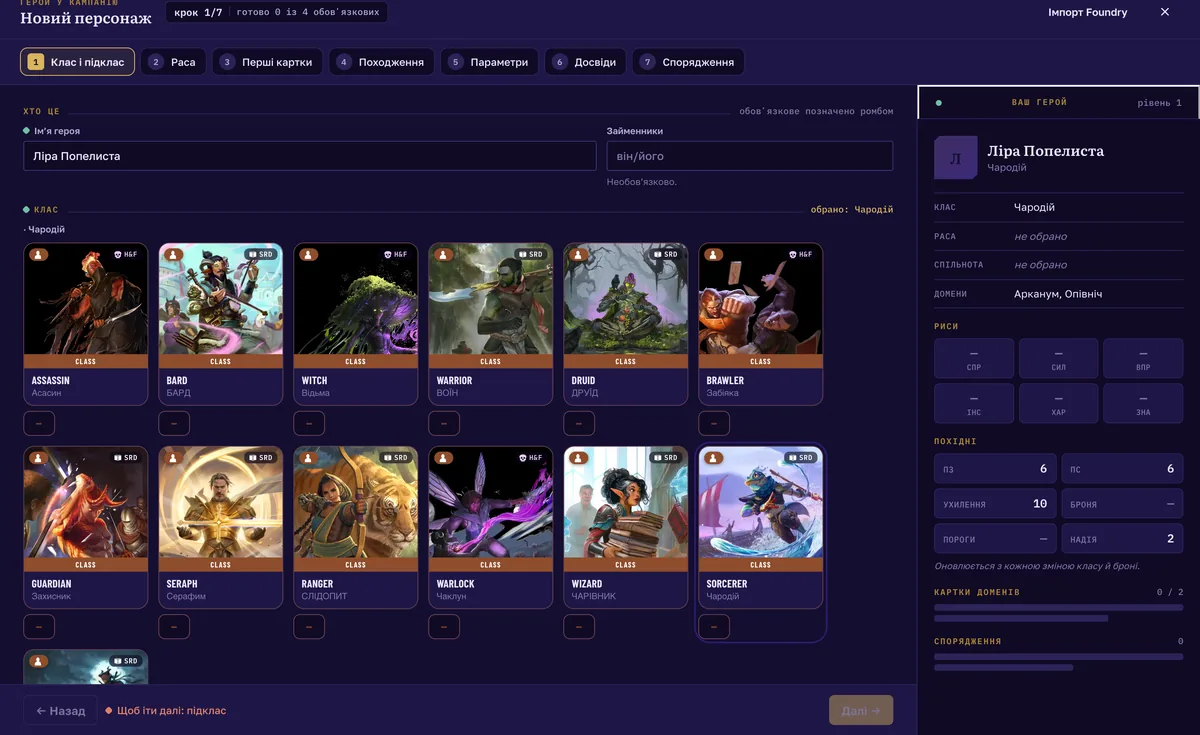Choose the Ranger class card artwork

(355, 503)
